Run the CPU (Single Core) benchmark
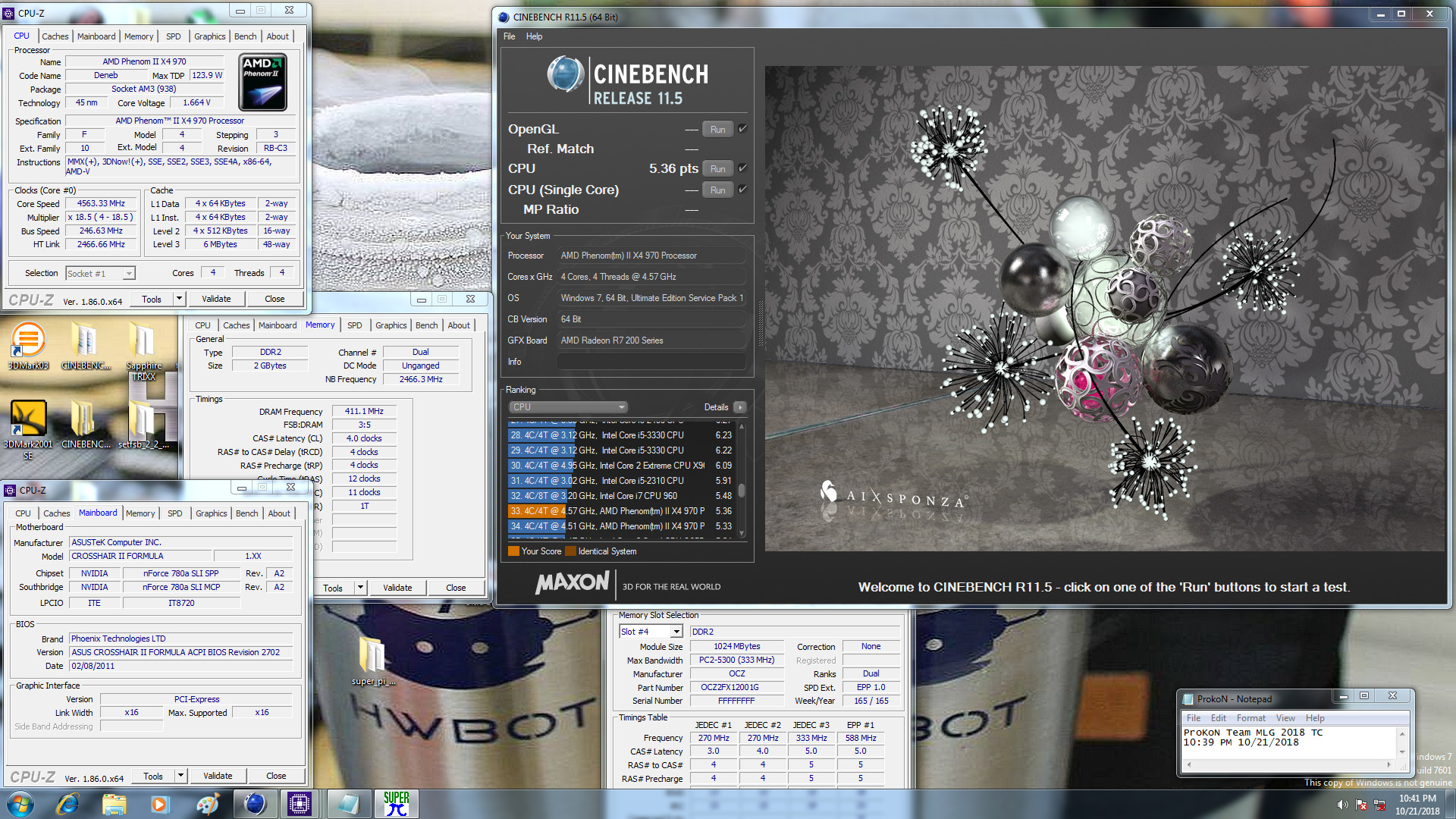This screenshot has height=819, width=1456. pos(717,190)
